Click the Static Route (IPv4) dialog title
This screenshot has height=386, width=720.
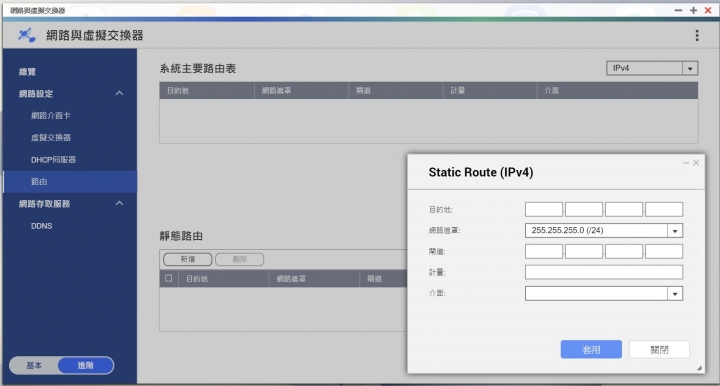pyautogui.click(x=481, y=173)
